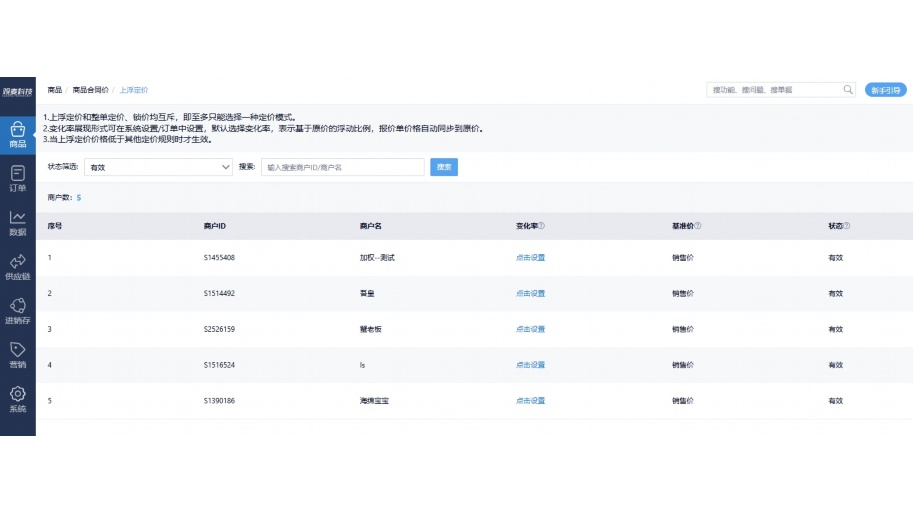Click merchant ID S1514492
This screenshot has width=913, height=513.
click(x=220, y=293)
